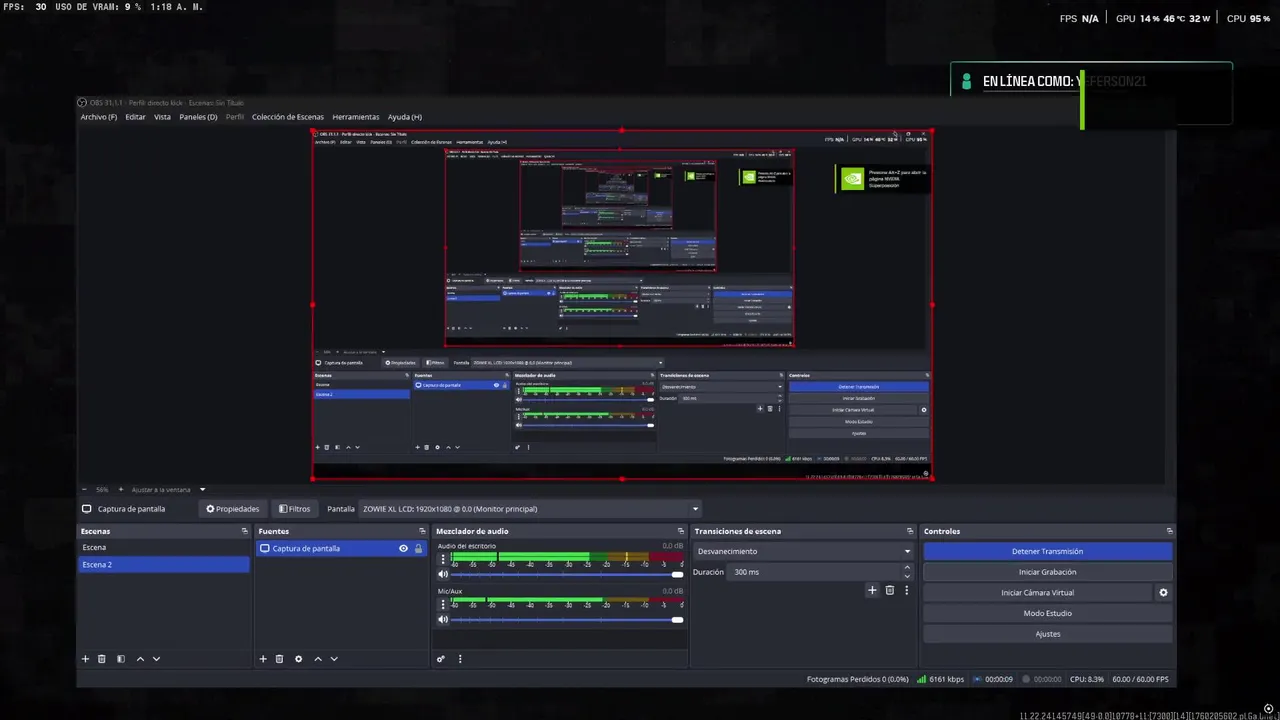Click EN LÍNEA COMO overlay notification
The height and width of the screenshot is (720, 1280).
point(1091,94)
